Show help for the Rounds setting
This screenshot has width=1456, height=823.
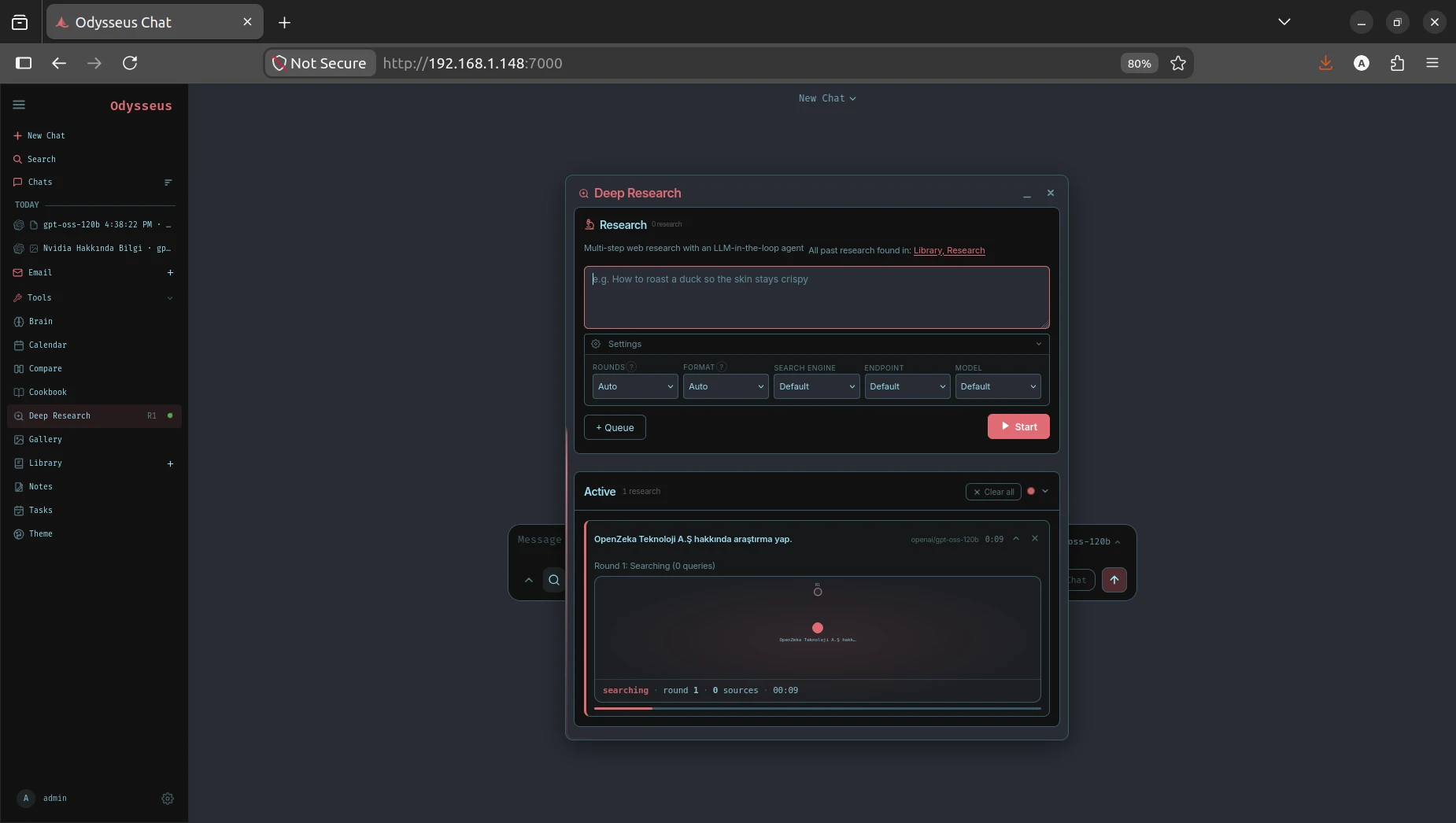coord(631,367)
